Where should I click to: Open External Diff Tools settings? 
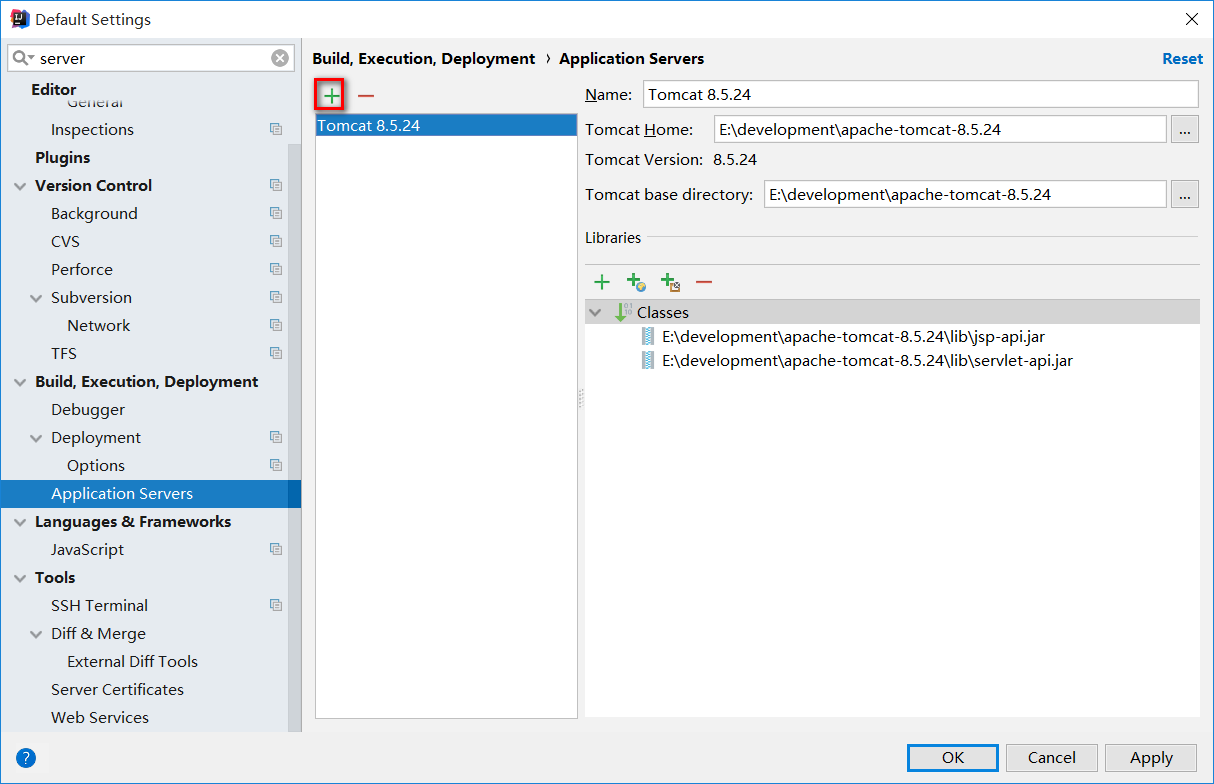coord(132,661)
